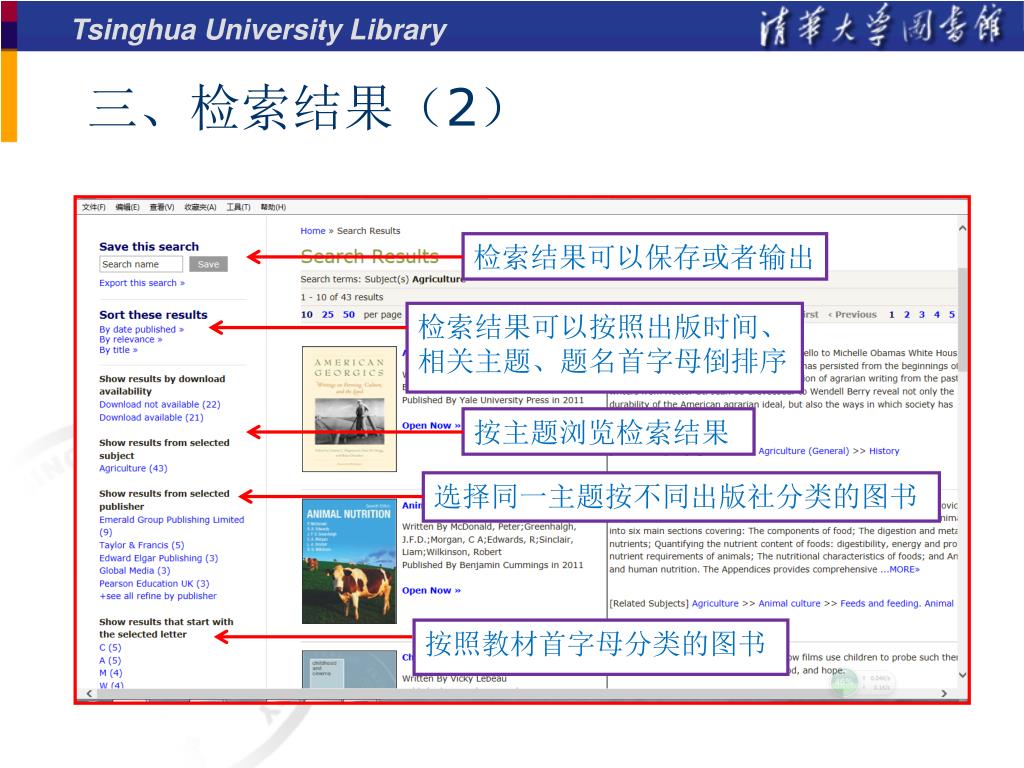Screen dimensions: 1024x768
Task: Open Agriculture subject under Animal Nutrition
Action: click(x=715, y=603)
